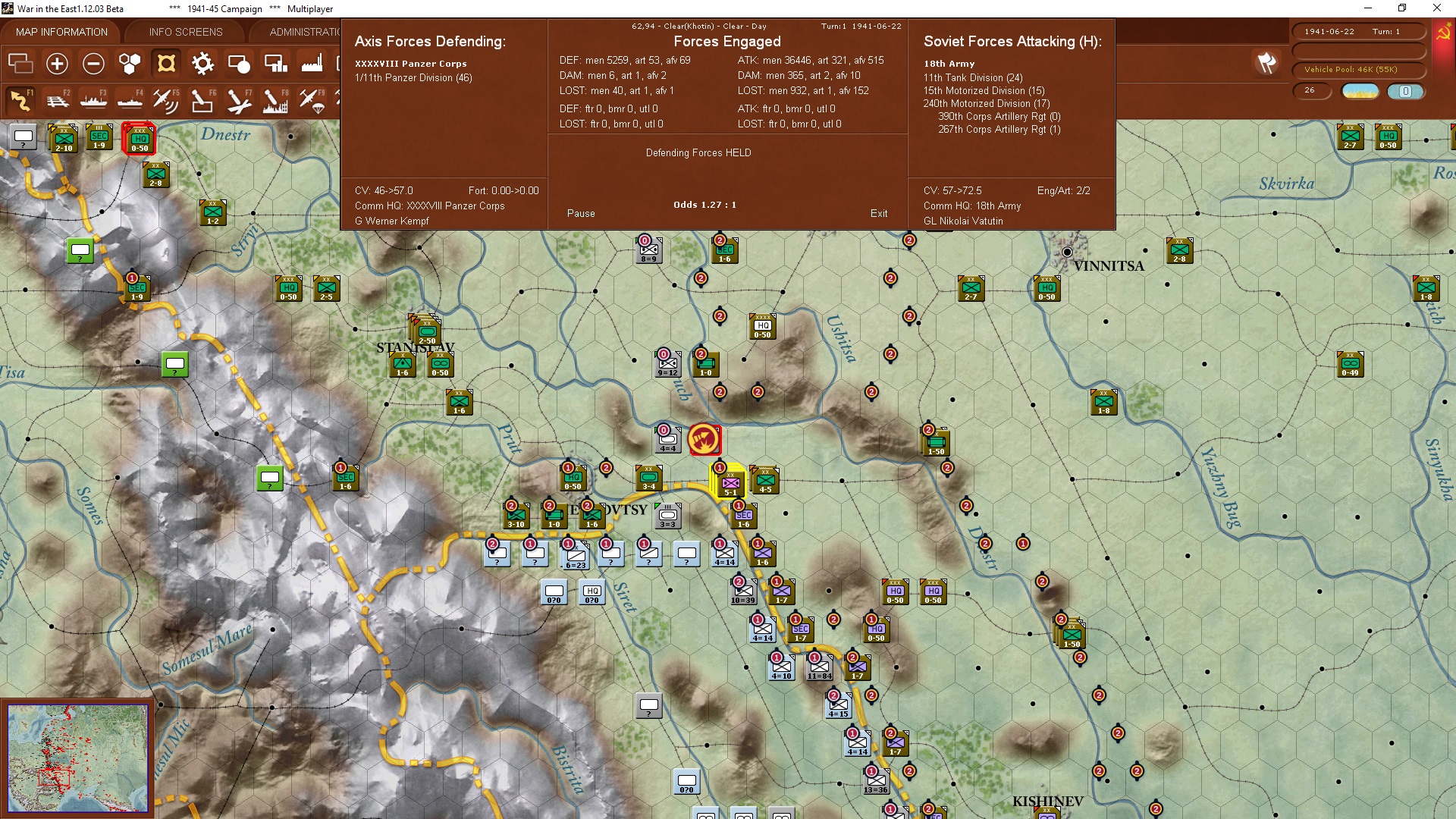
Task: Click the rectangle-with-circle toolbar icon
Action: [239, 64]
